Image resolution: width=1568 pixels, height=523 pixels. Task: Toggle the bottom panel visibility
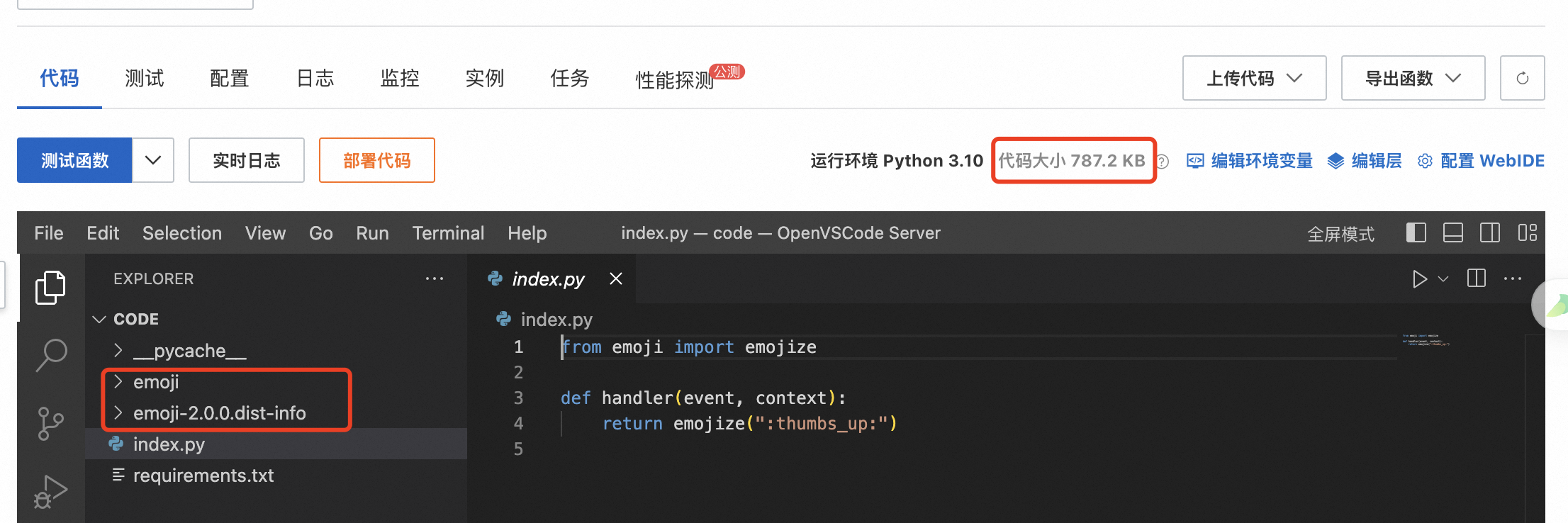[1452, 233]
